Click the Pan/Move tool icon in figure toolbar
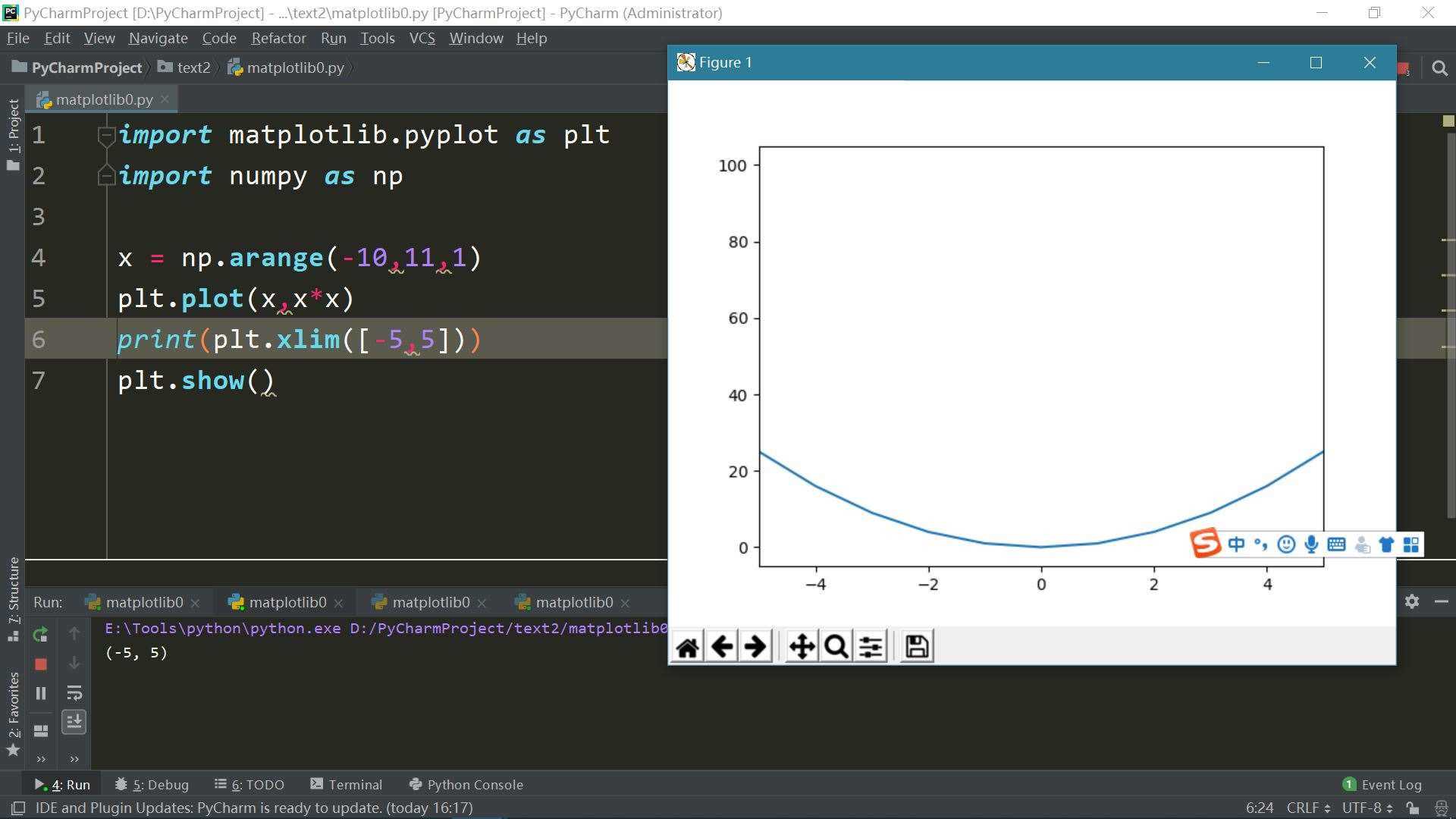The height and width of the screenshot is (819, 1456). (x=801, y=646)
